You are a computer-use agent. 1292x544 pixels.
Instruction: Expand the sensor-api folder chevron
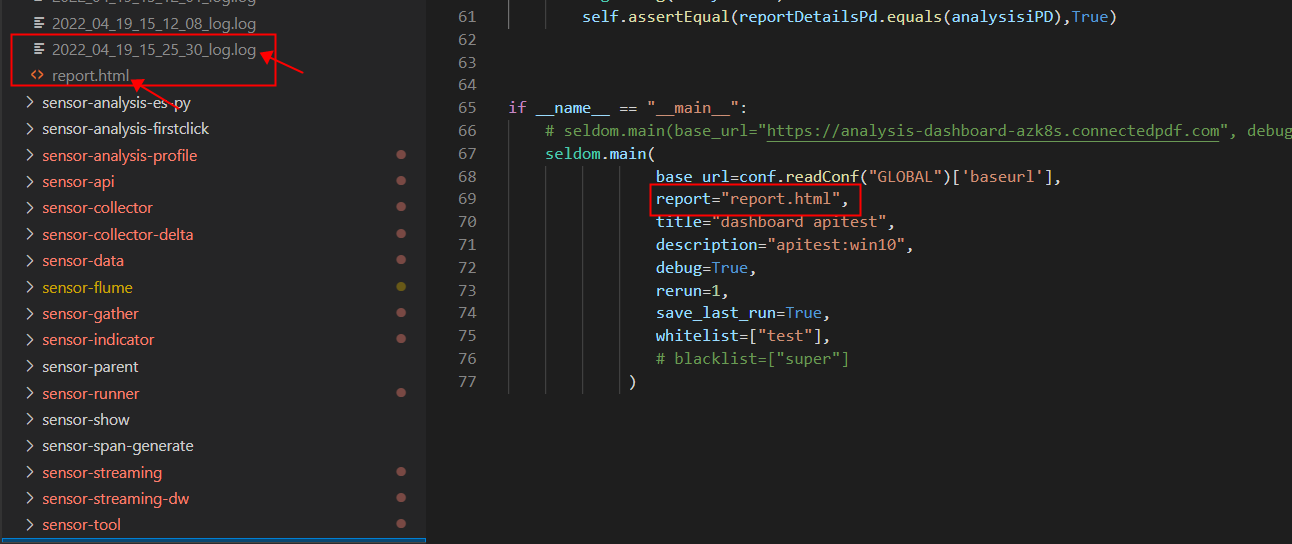click(x=30, y=181)
